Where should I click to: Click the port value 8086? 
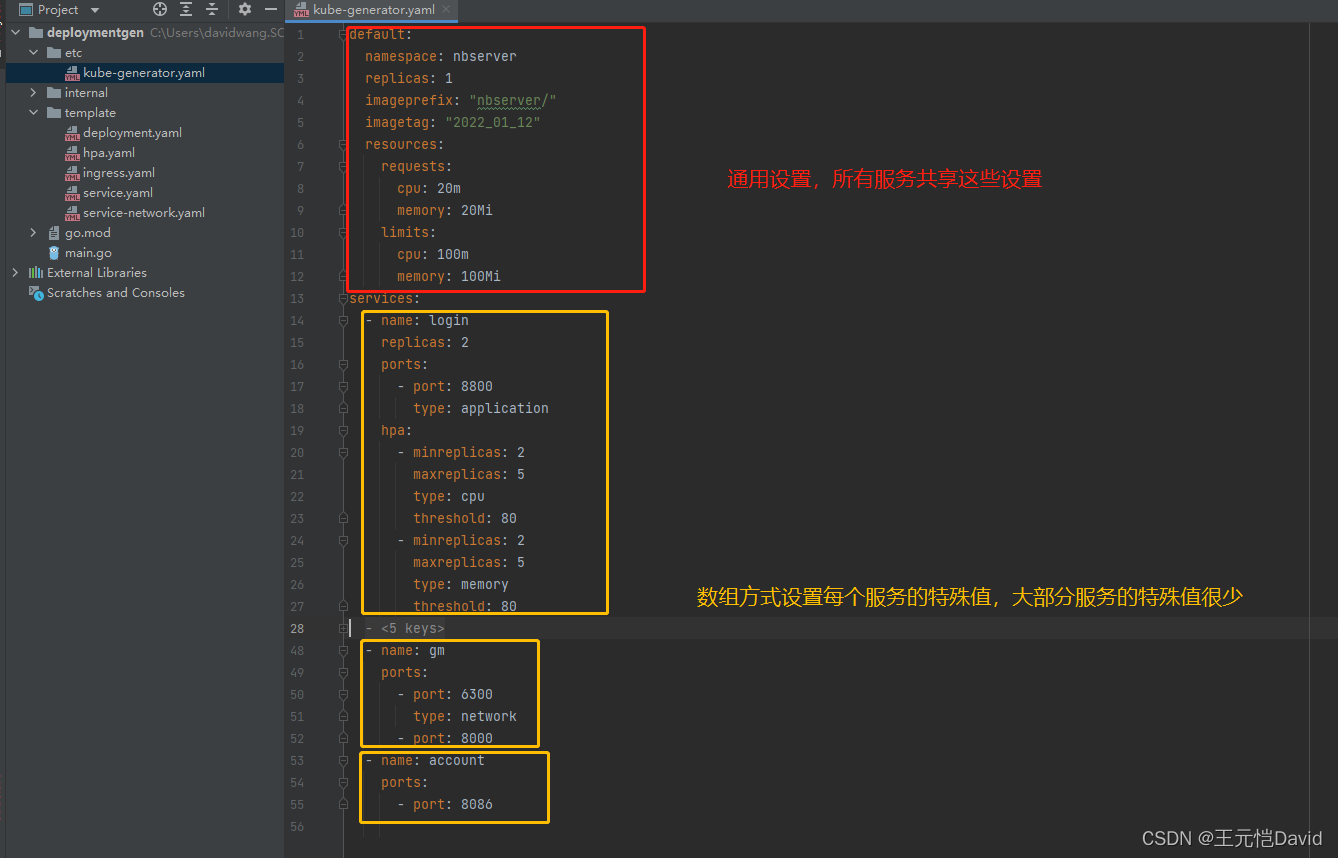(x=477, y=805)
